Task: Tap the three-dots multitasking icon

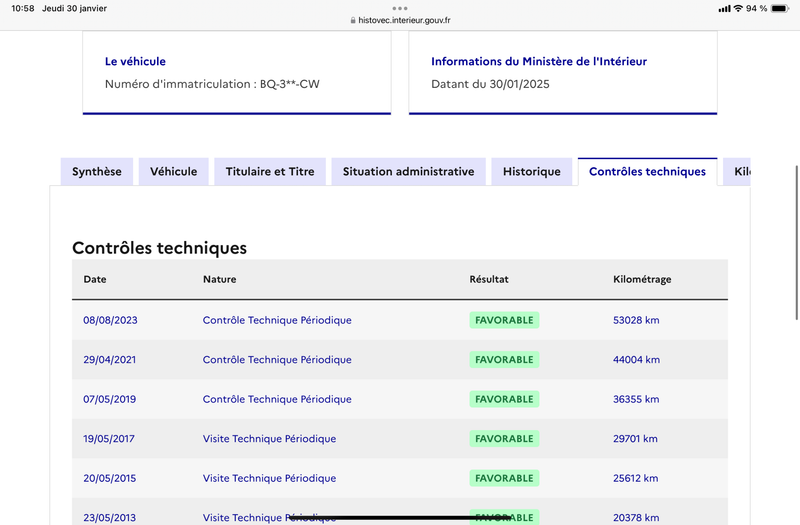Action: tap(399, 8)
